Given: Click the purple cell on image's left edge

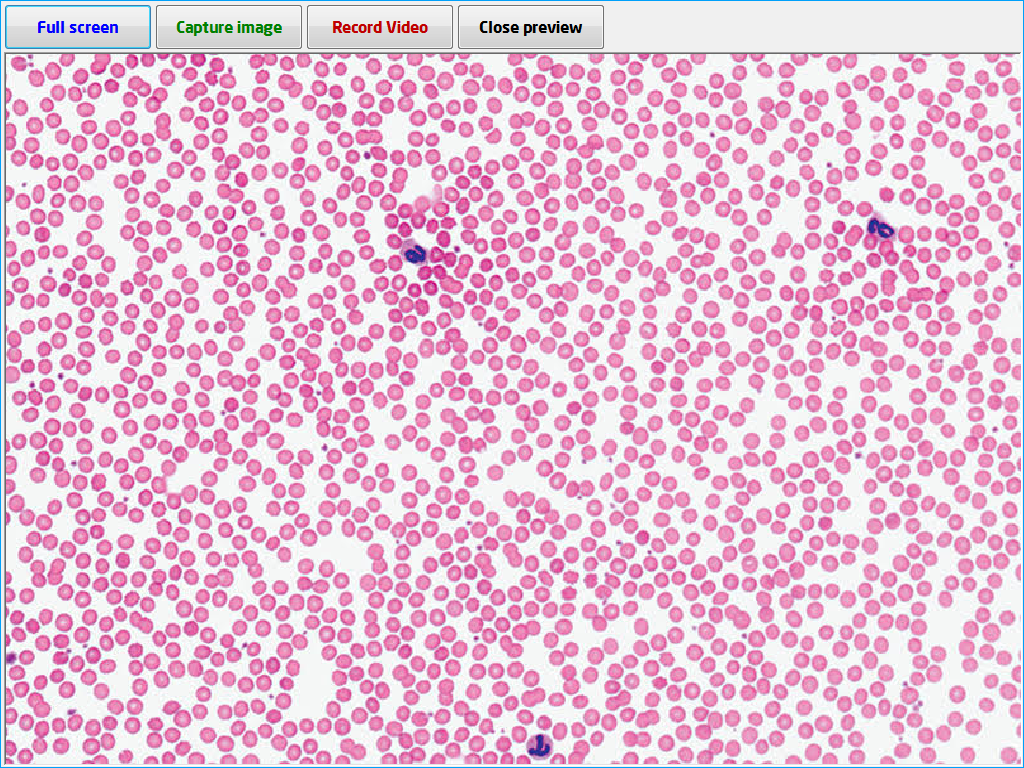Looking at the screenshot, I should pos(11,657).
